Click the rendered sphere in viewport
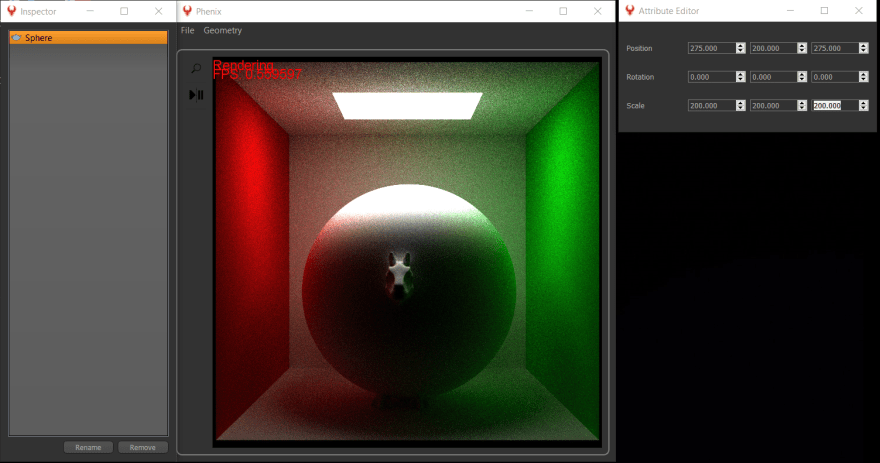This screenshot has width=880, height=463. click(x=408, y=290)
